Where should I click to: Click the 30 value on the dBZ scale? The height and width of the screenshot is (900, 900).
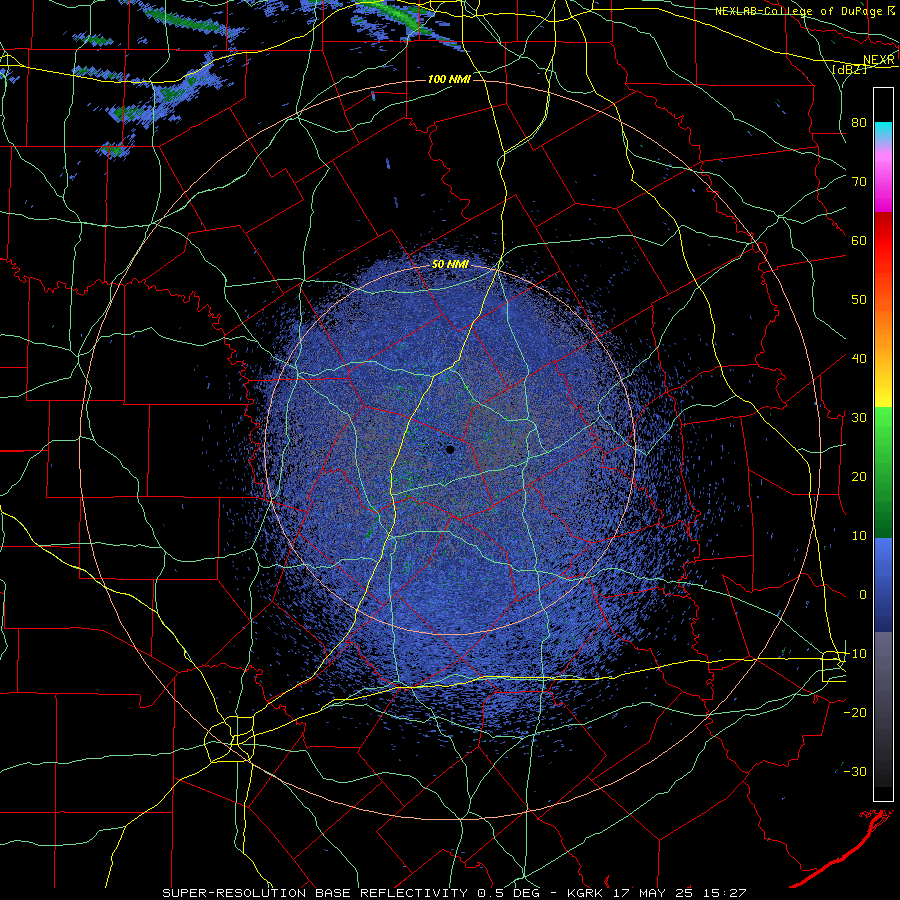[x=859, y=417]
